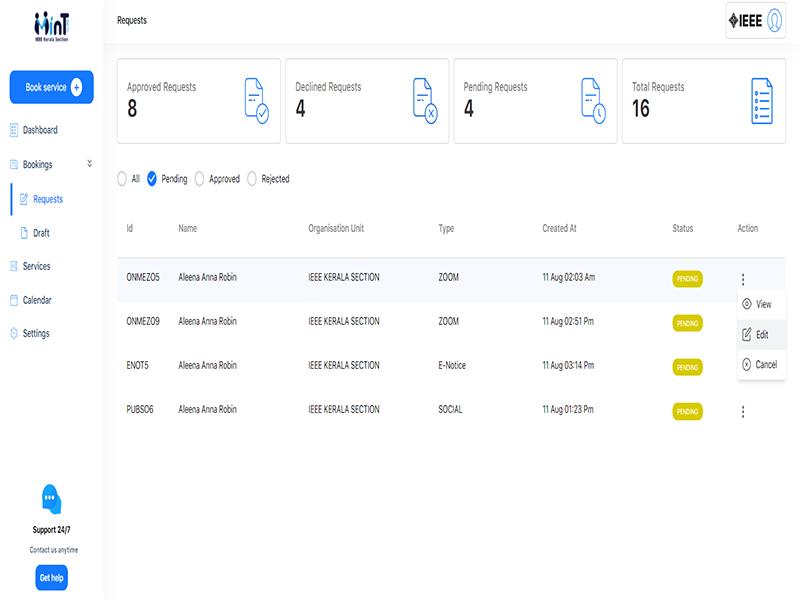Click the Total Requests list icon
800x600 pixels.
[x=762, y=101]
